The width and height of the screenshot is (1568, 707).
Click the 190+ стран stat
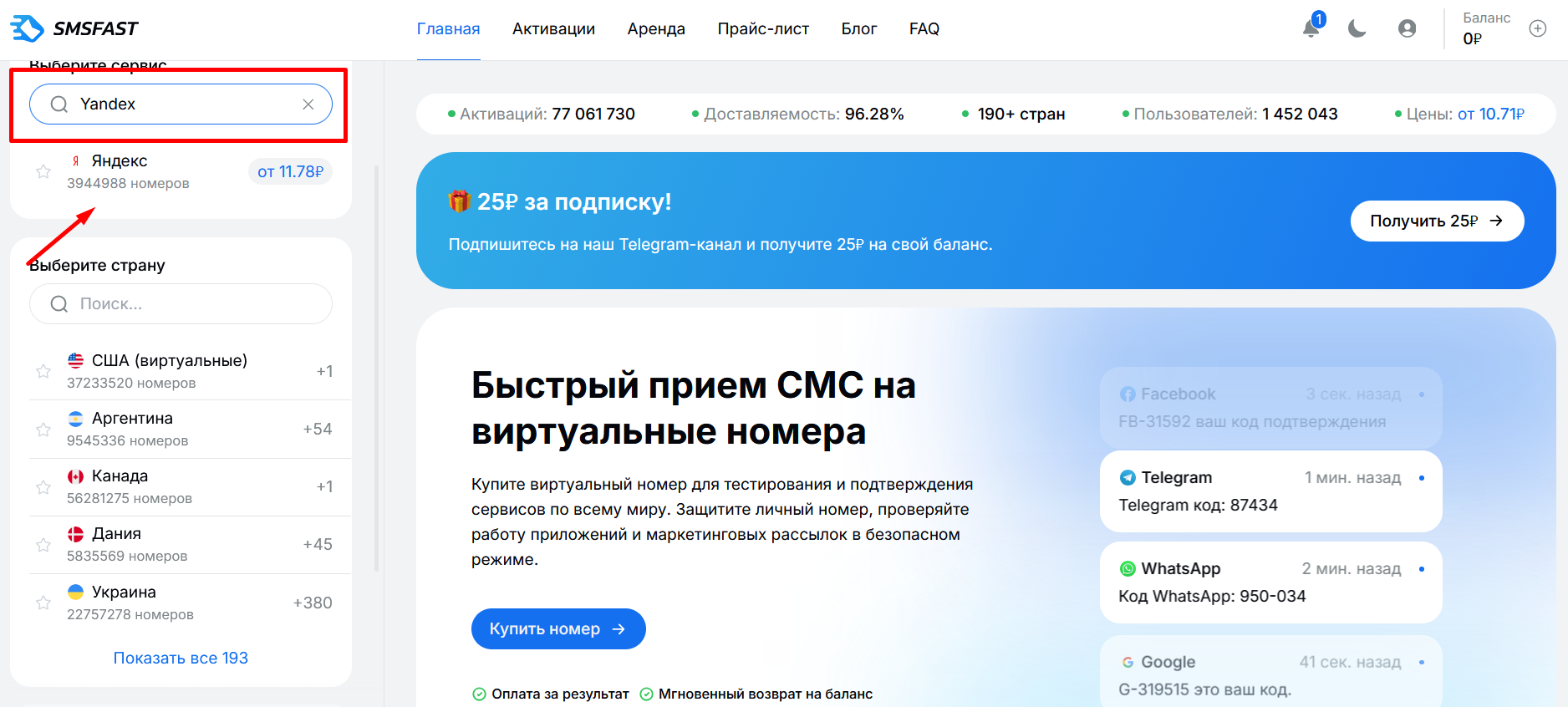pyautogui.click(x=1013, y=114)
